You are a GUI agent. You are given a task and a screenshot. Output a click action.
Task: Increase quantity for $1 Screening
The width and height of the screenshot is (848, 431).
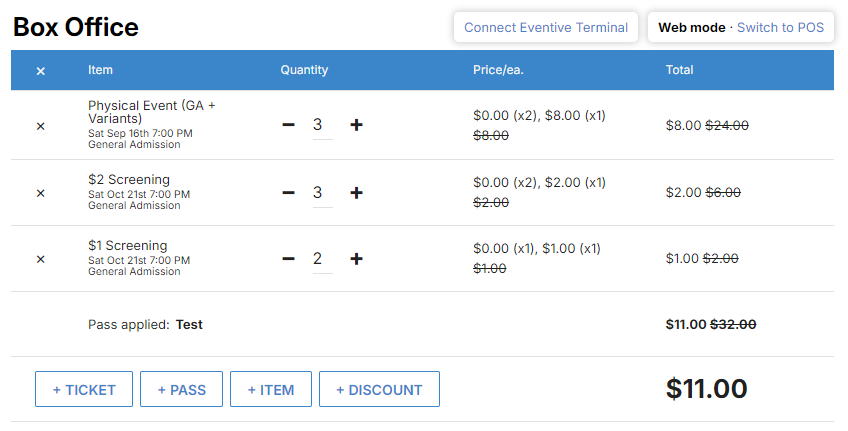356,258
